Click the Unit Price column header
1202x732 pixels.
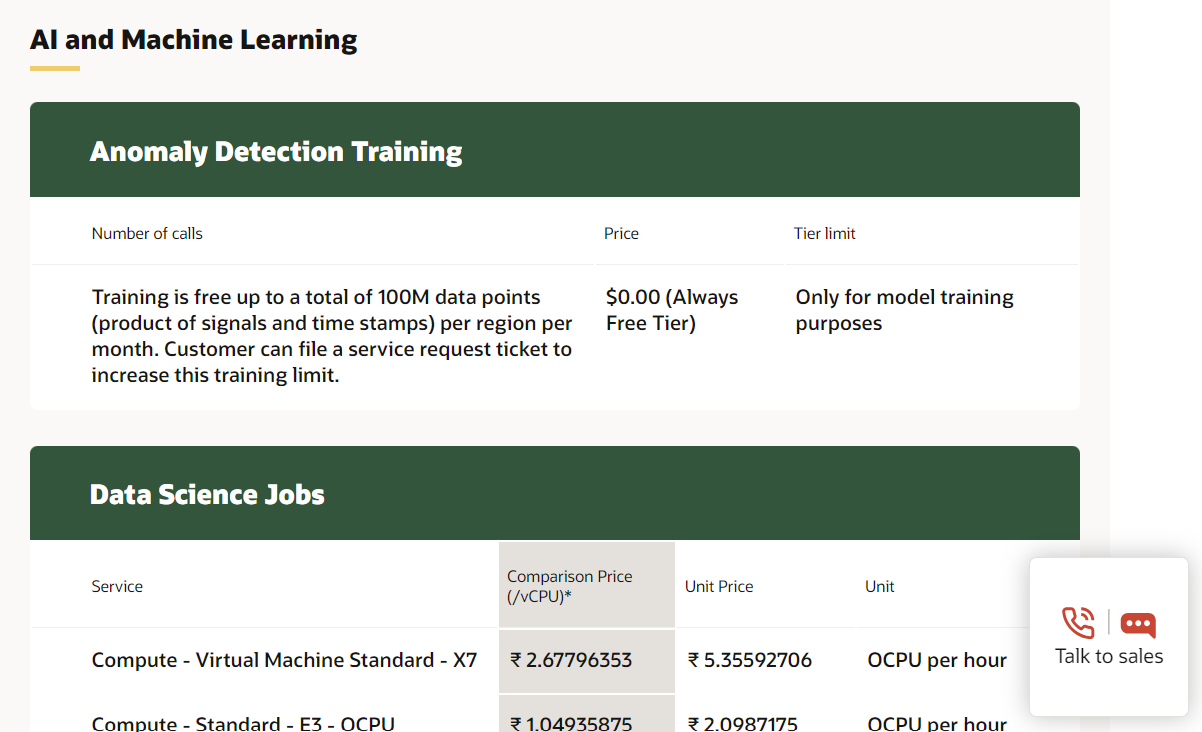pos(719,586)
